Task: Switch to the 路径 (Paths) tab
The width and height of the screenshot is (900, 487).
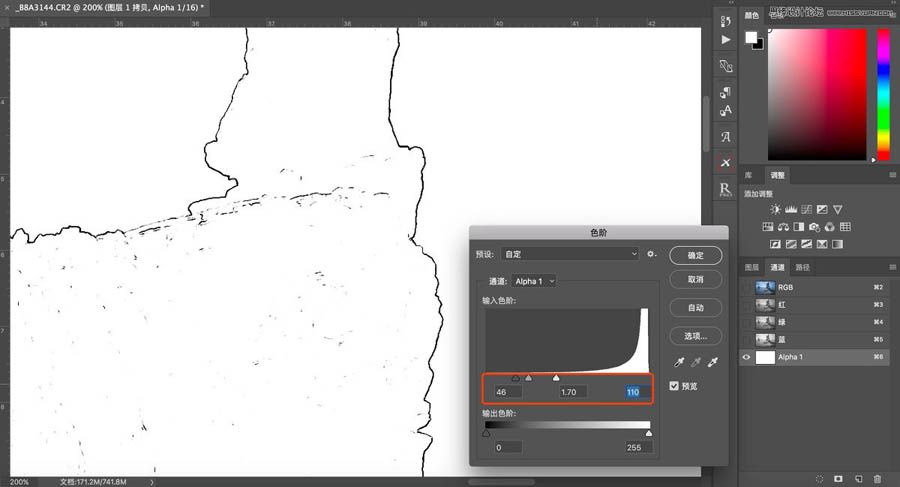Action: click(802, 268)
